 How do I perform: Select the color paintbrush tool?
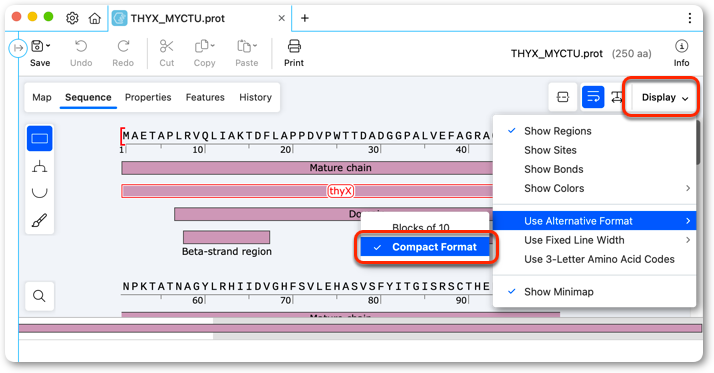[40, 220]
